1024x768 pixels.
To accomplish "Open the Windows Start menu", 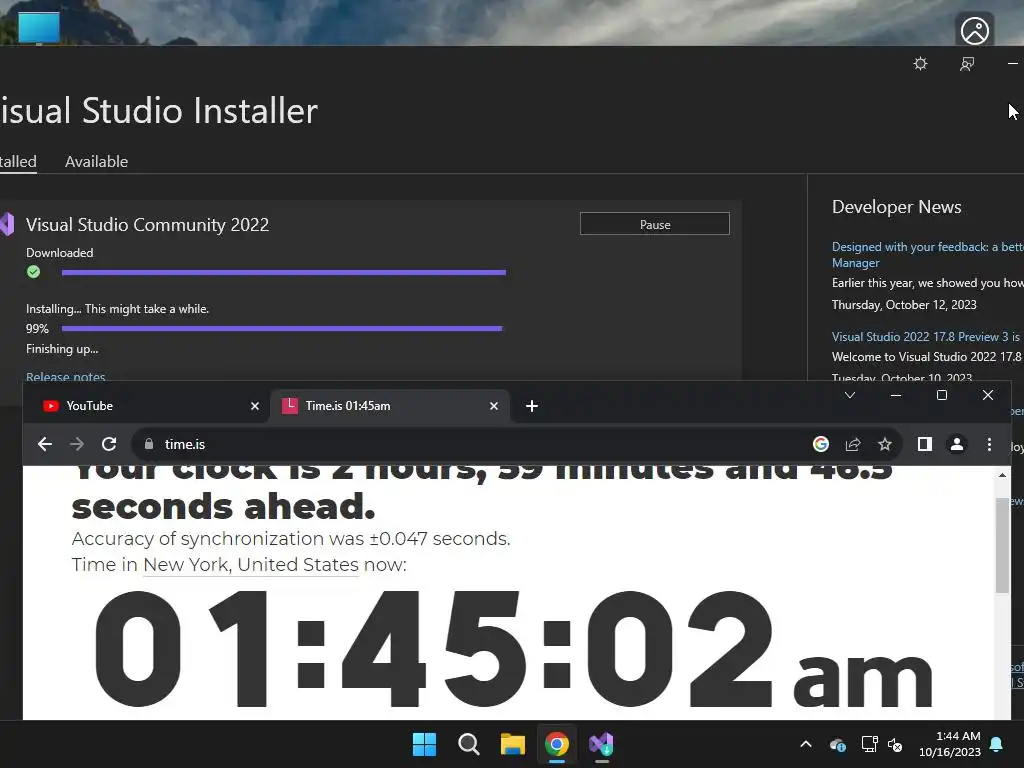I will pos(424,744).
